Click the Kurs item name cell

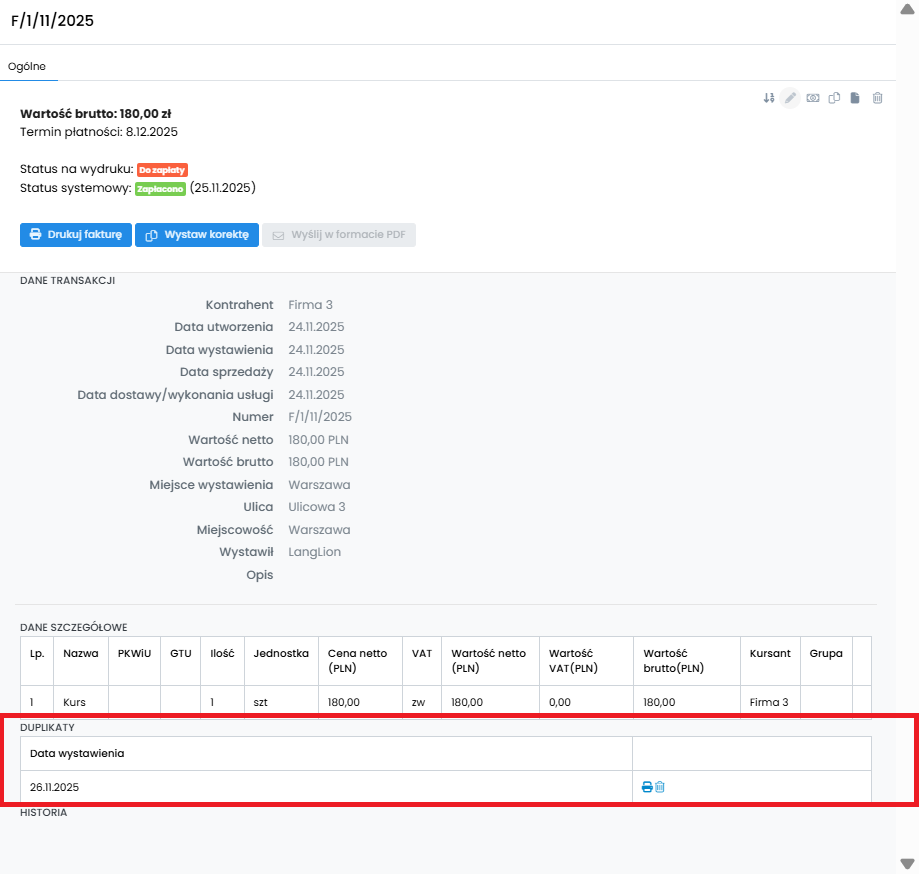click(74, 702)
